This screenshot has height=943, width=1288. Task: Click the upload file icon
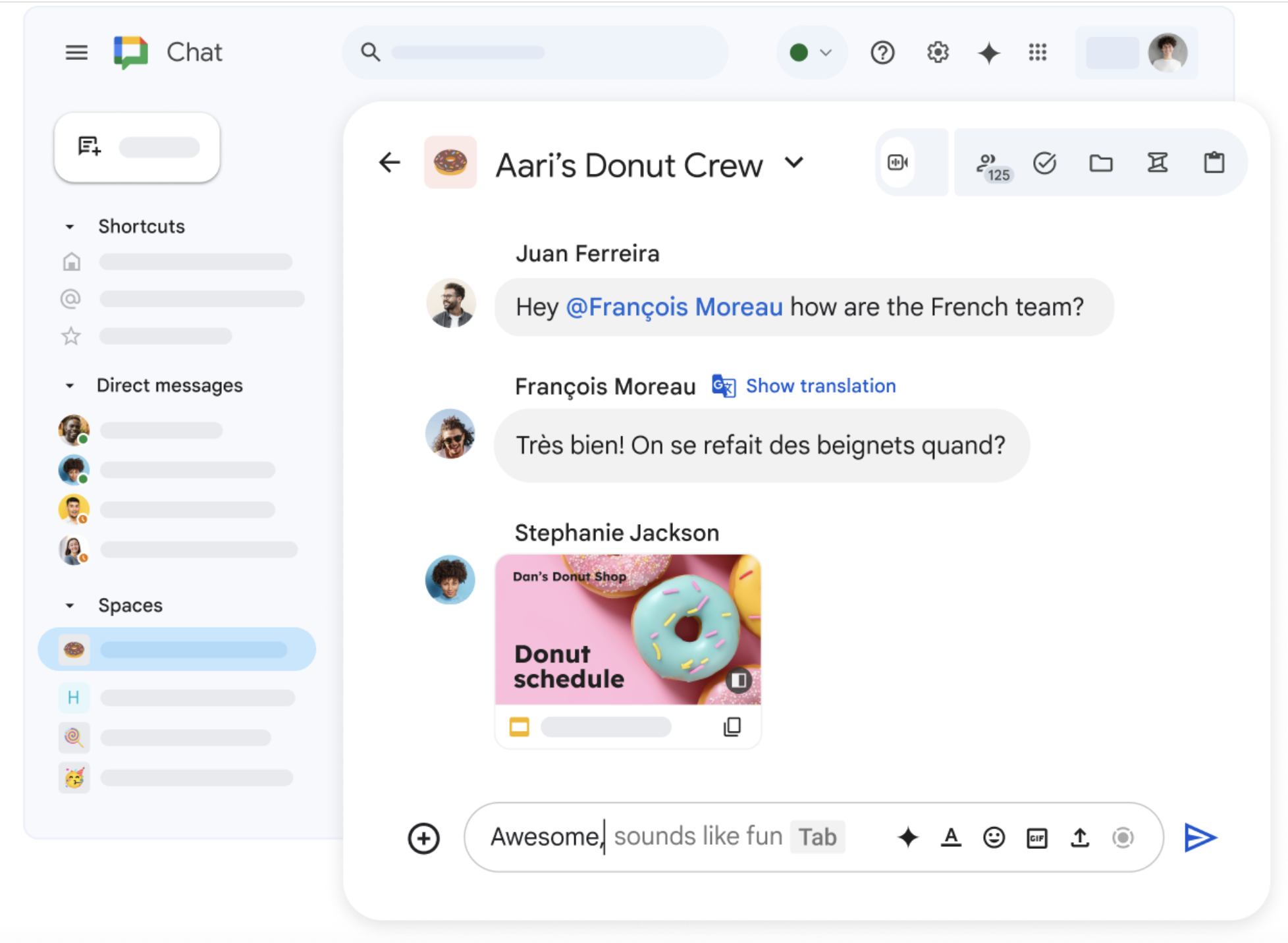pos(1079,838)
